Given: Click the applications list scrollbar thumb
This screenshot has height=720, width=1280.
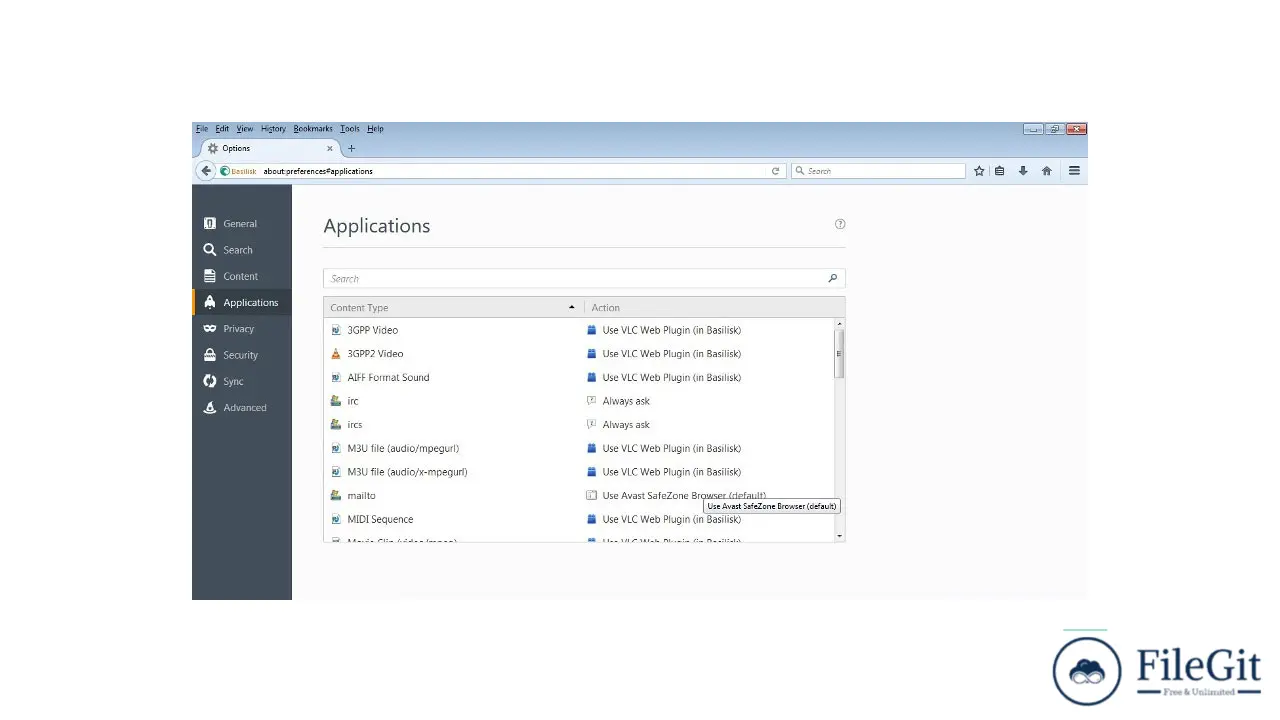Looking at the screenshot, I should [840, 354].
